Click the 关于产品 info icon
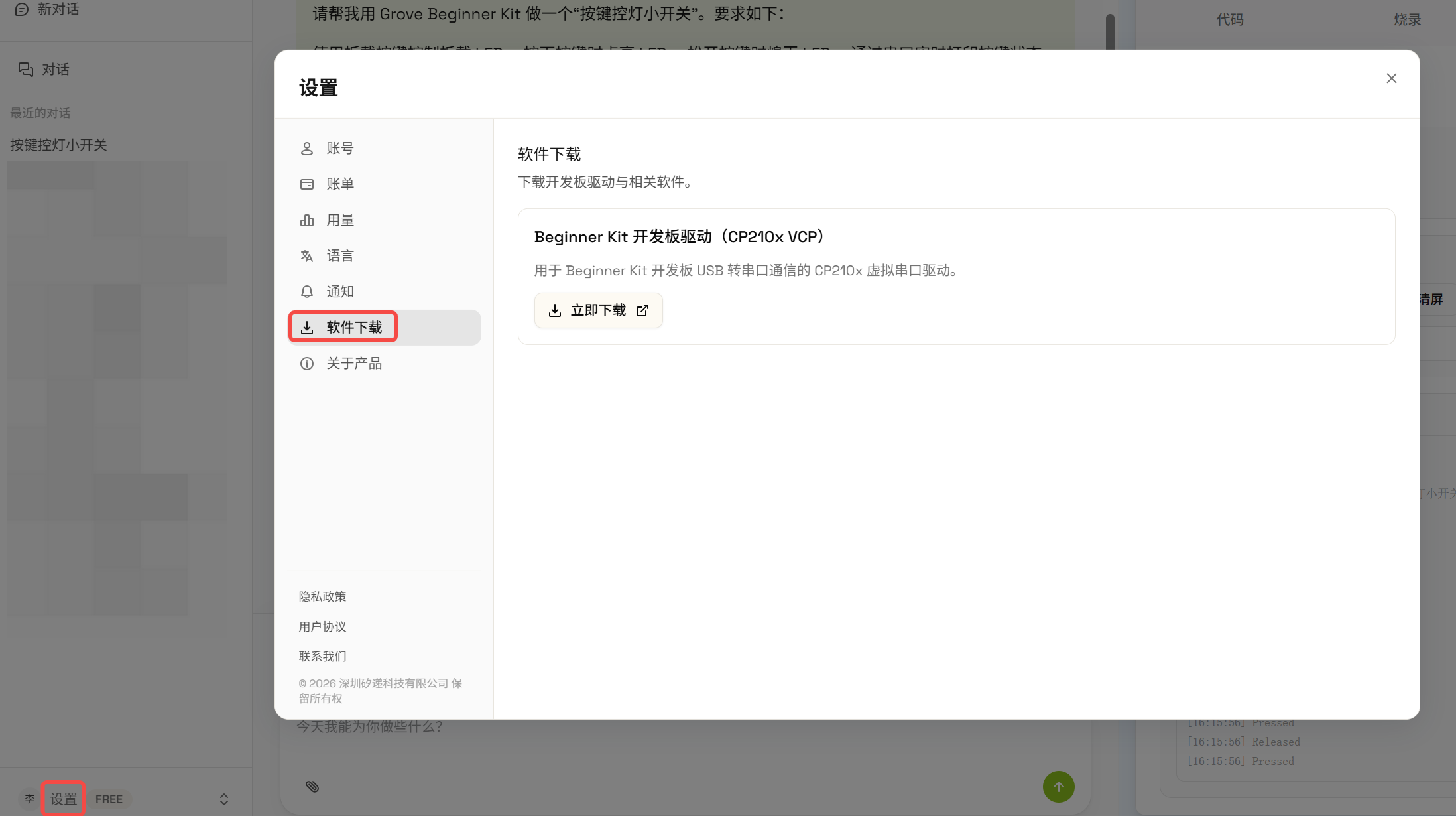The image size is (1456, 816). (x=307, y=364)
